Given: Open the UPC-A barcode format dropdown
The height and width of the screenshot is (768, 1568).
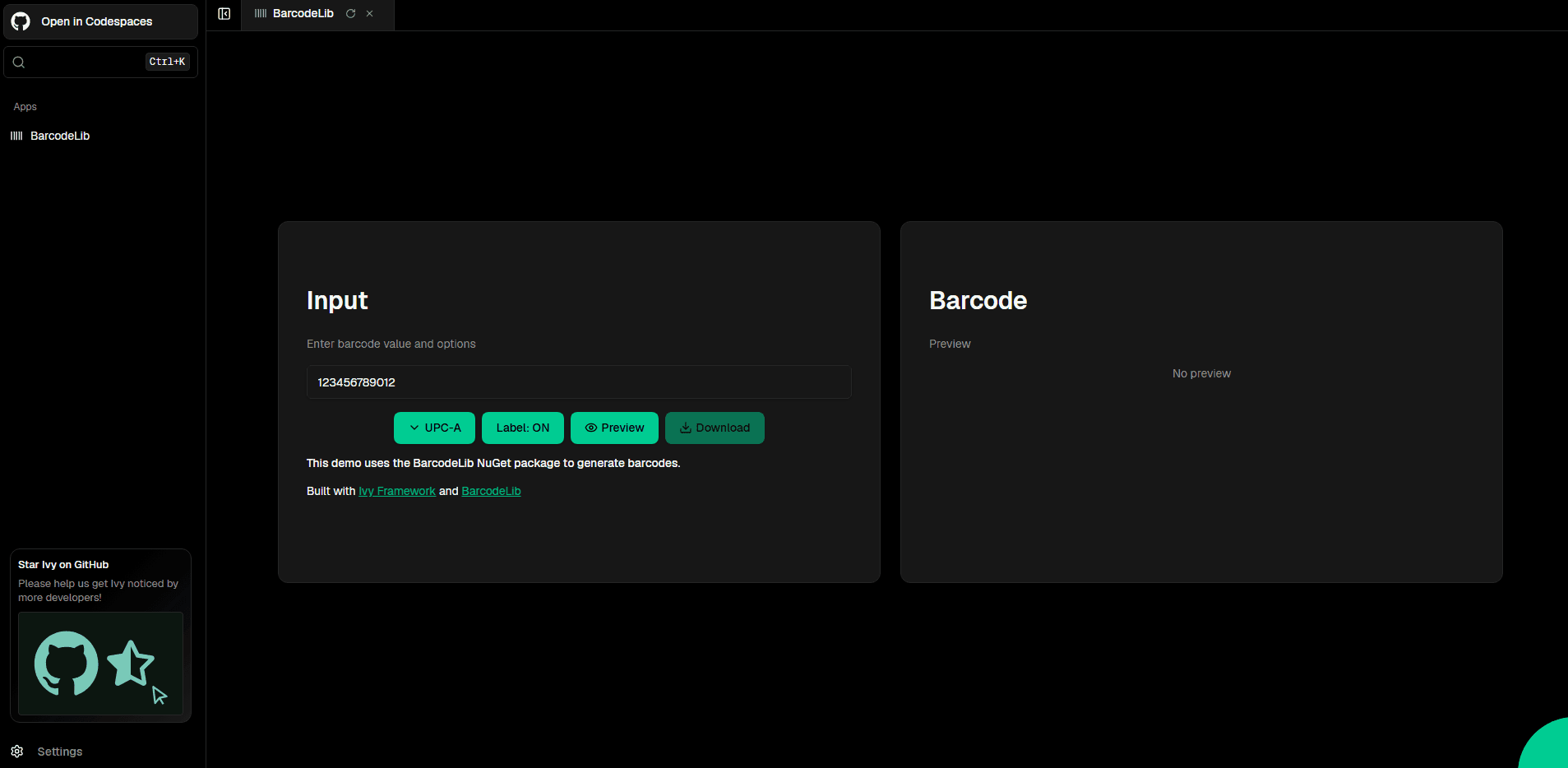Looking at the screenshot, I should pos(434,428).
